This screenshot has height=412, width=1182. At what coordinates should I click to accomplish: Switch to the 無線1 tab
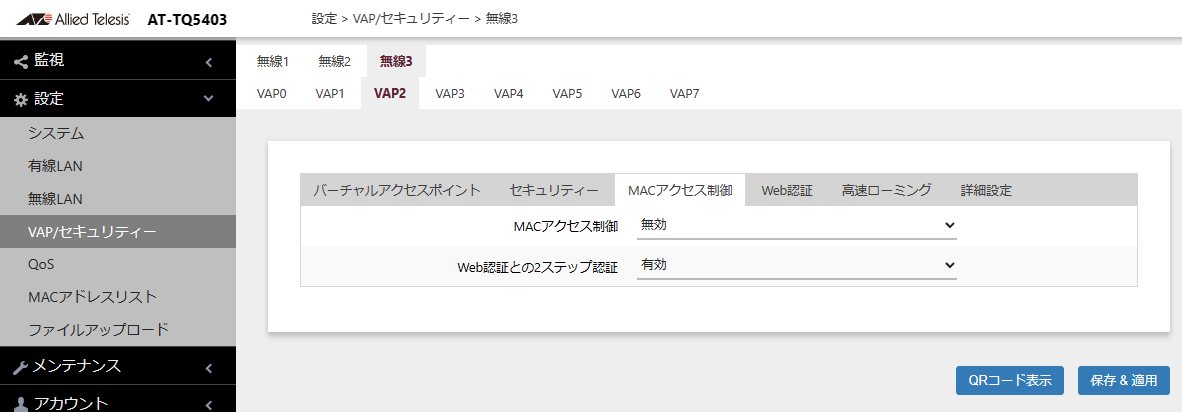click(x=273, y=62)
